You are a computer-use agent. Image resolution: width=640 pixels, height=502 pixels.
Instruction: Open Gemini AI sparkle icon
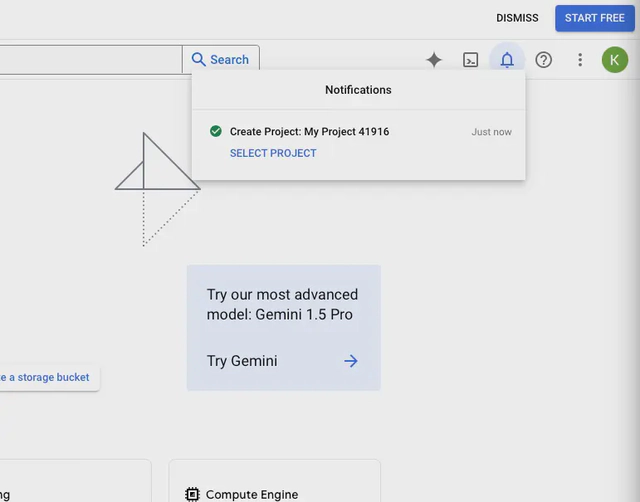point(434,60)
